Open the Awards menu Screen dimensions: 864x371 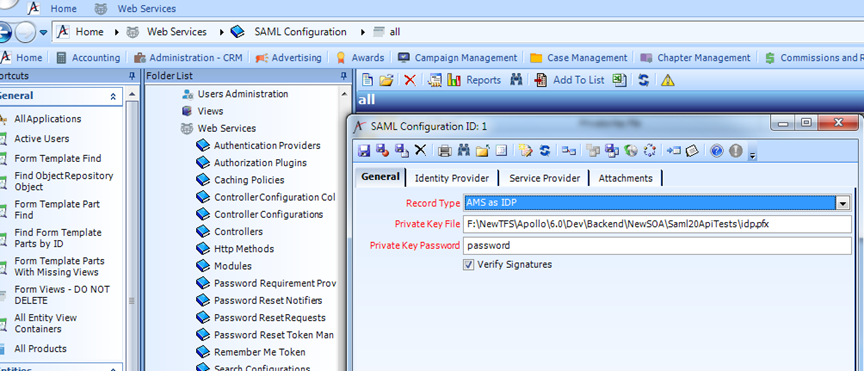(360, 58)
